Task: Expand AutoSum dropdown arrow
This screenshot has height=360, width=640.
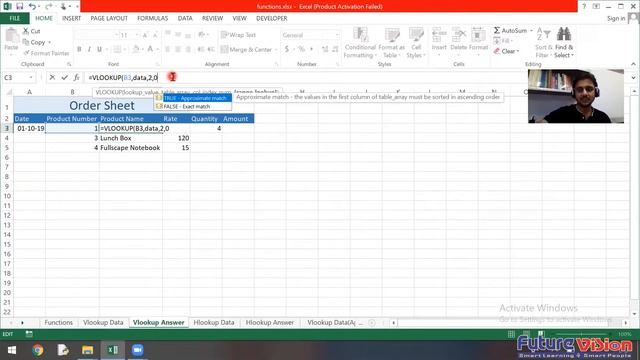Action: [531, 31]
